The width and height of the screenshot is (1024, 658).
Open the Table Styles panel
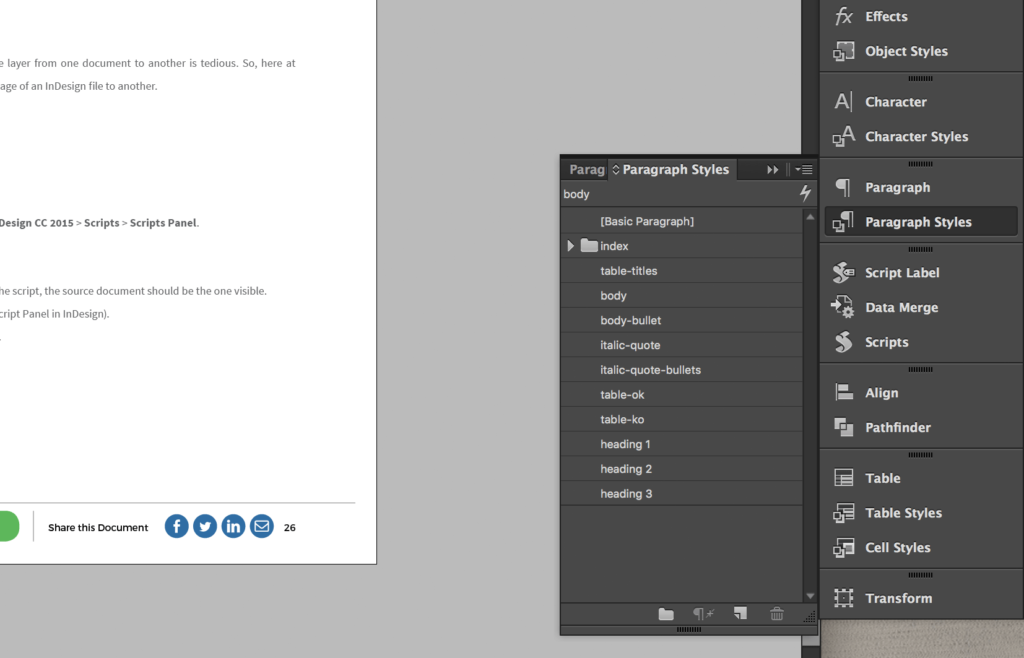903,512
